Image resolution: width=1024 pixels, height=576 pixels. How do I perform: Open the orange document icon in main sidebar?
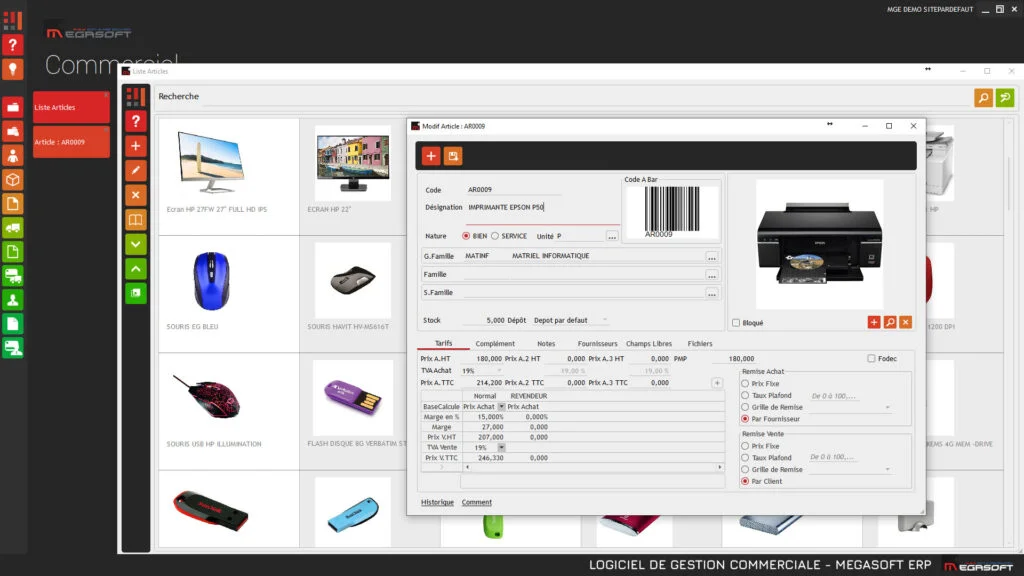[12, 204]
